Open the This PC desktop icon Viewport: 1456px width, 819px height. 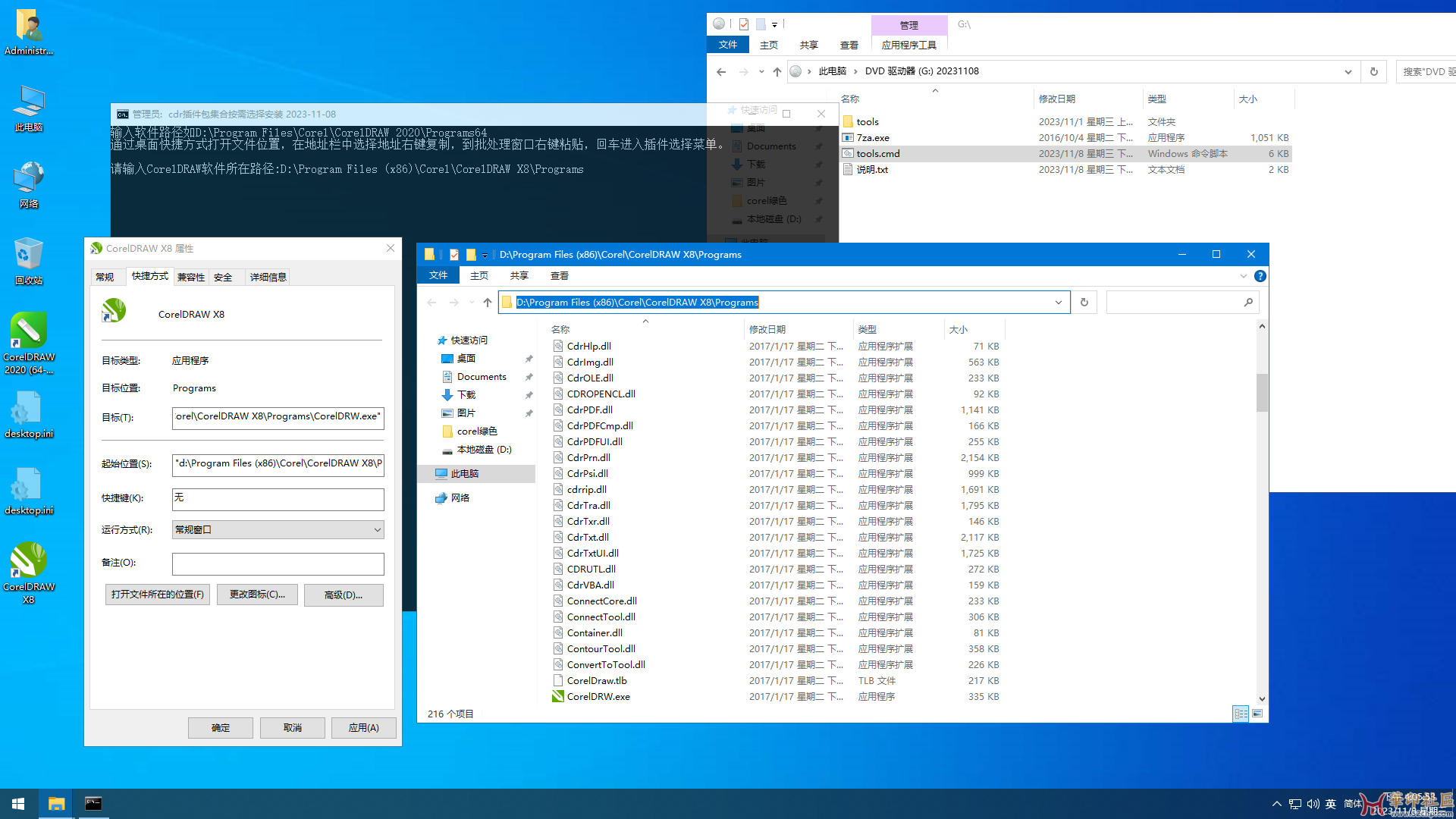coord(29,108)
